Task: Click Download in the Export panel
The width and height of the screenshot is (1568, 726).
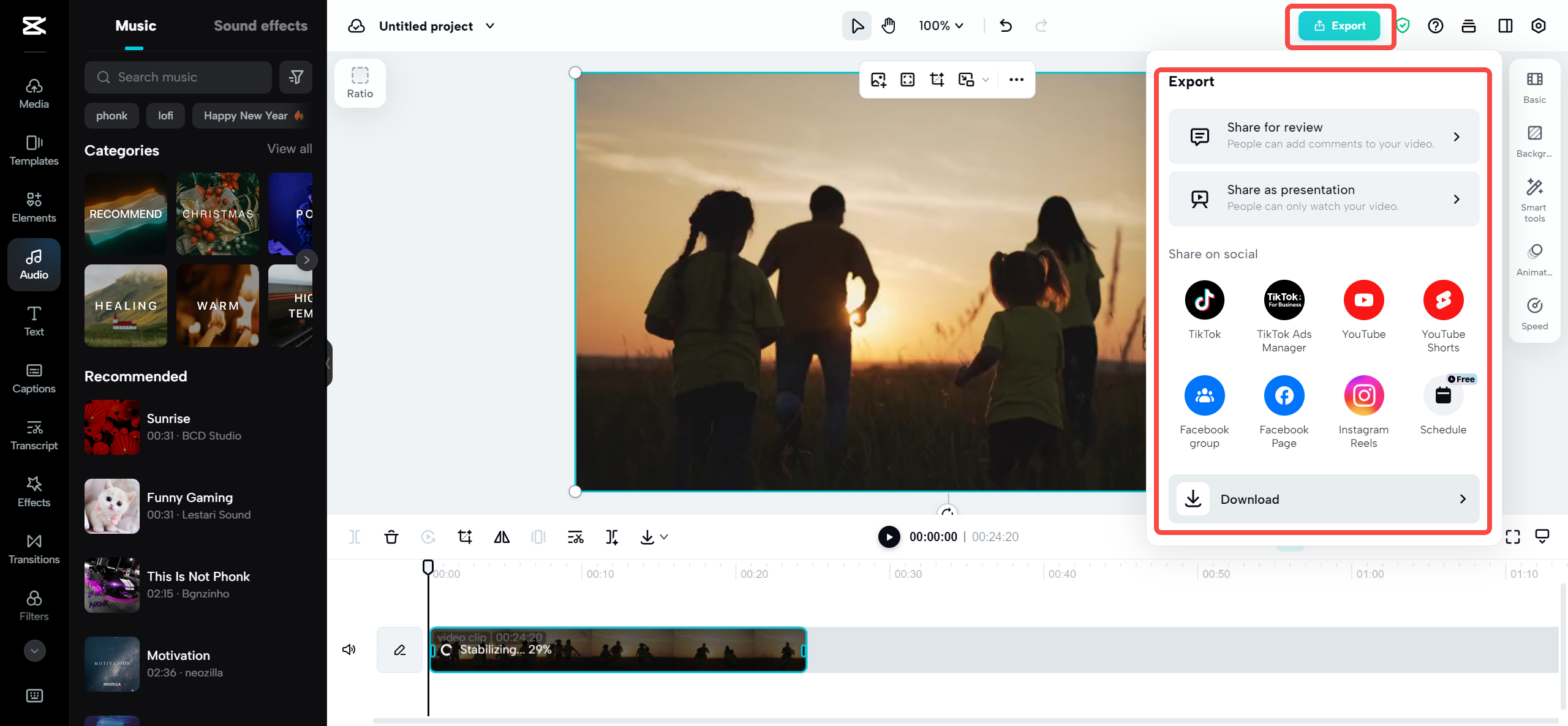Action: (x=1323, y=499)
